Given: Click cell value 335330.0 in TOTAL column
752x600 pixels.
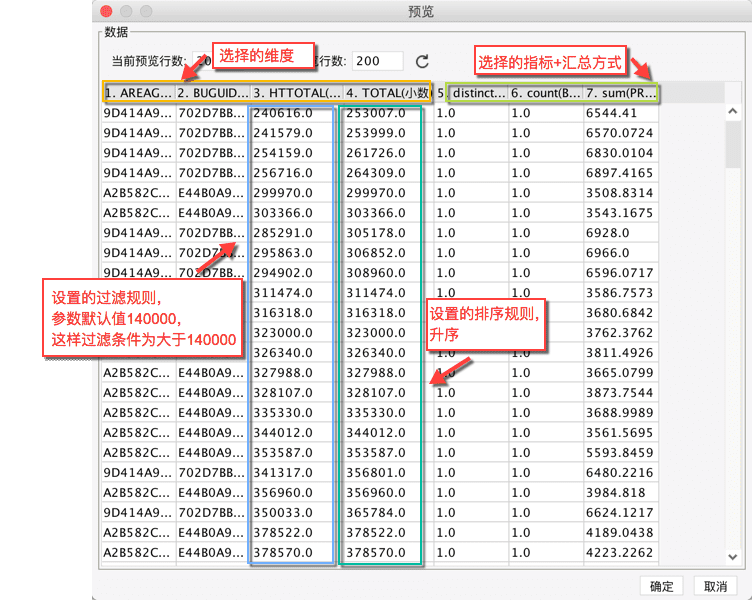Looking at the screenshot, I should click(x=376, y=412).
